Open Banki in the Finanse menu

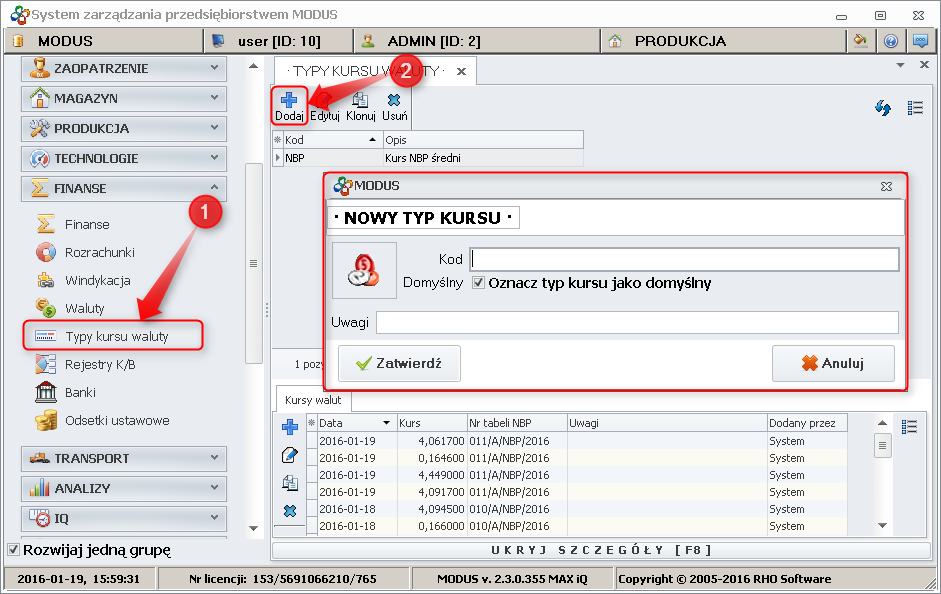tap(80, 392)
